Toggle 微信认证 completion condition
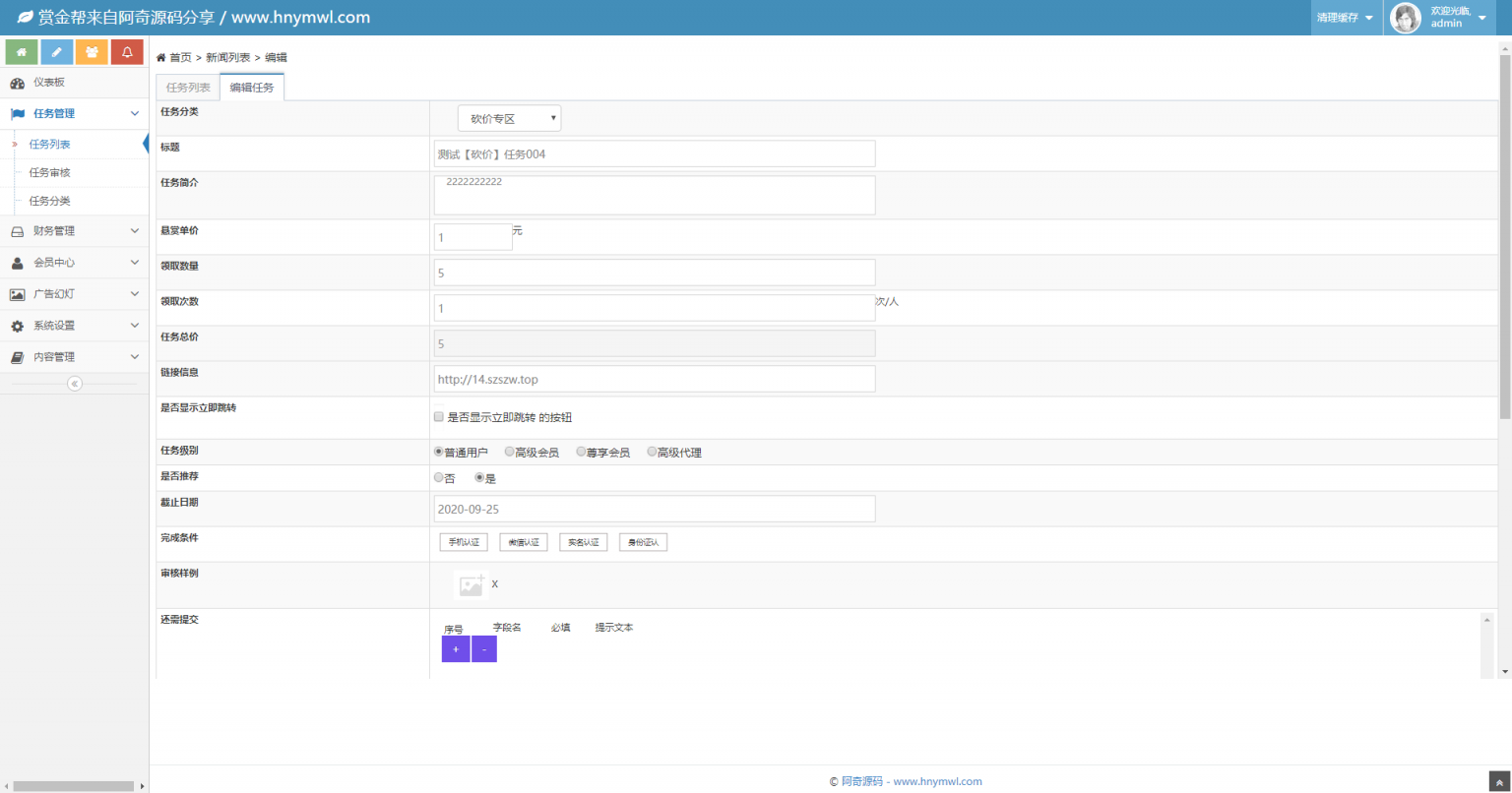 (x=524, y=542)
